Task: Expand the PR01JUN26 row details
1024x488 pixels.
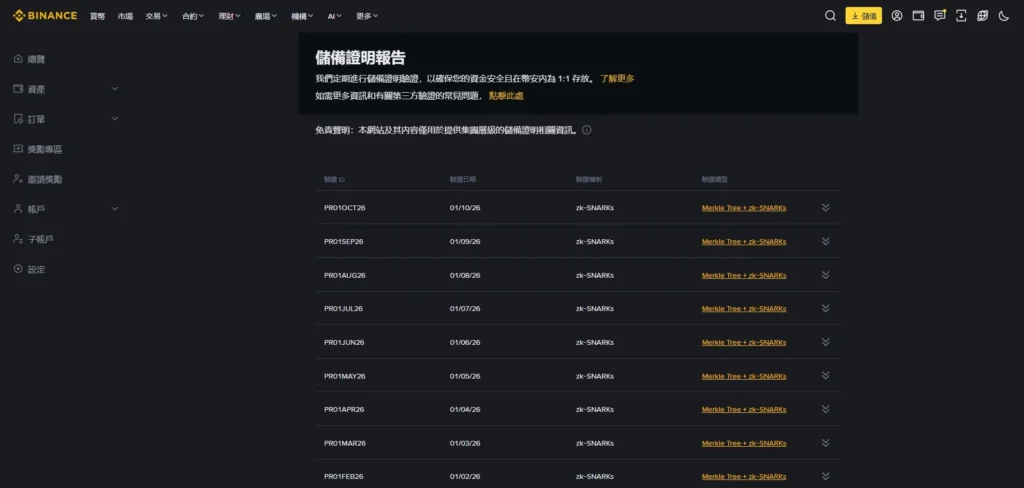Action: 825,342
